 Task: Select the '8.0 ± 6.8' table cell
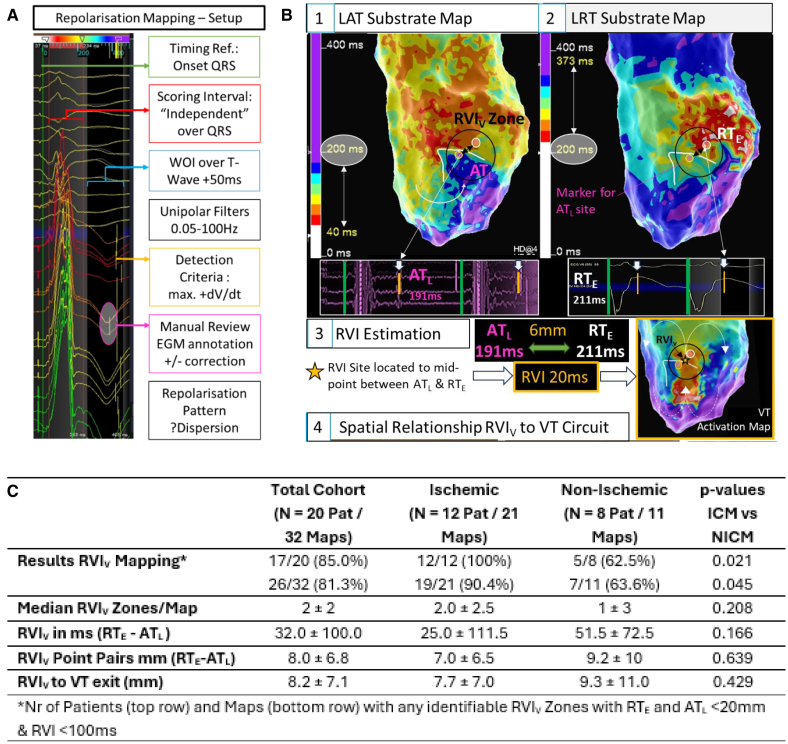coord(318,658)
